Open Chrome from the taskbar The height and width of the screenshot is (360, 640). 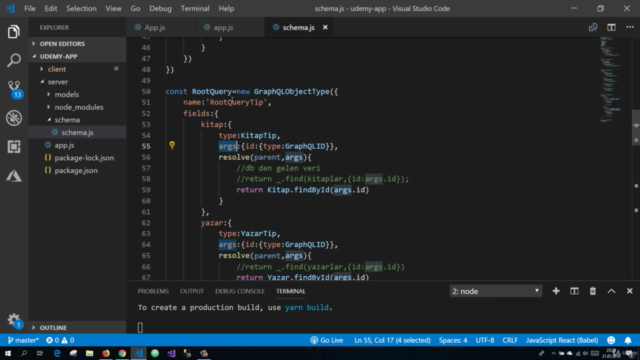coord(122,353)
